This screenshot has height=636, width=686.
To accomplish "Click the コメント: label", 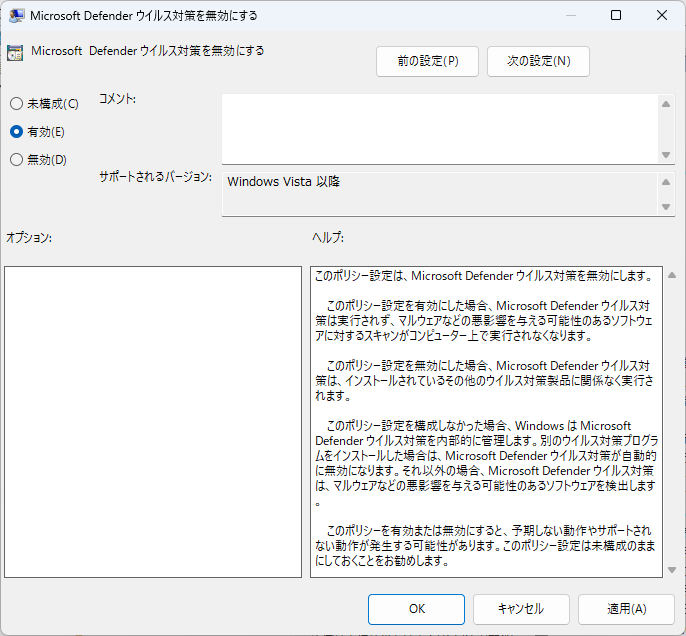I will click(117, 99).
